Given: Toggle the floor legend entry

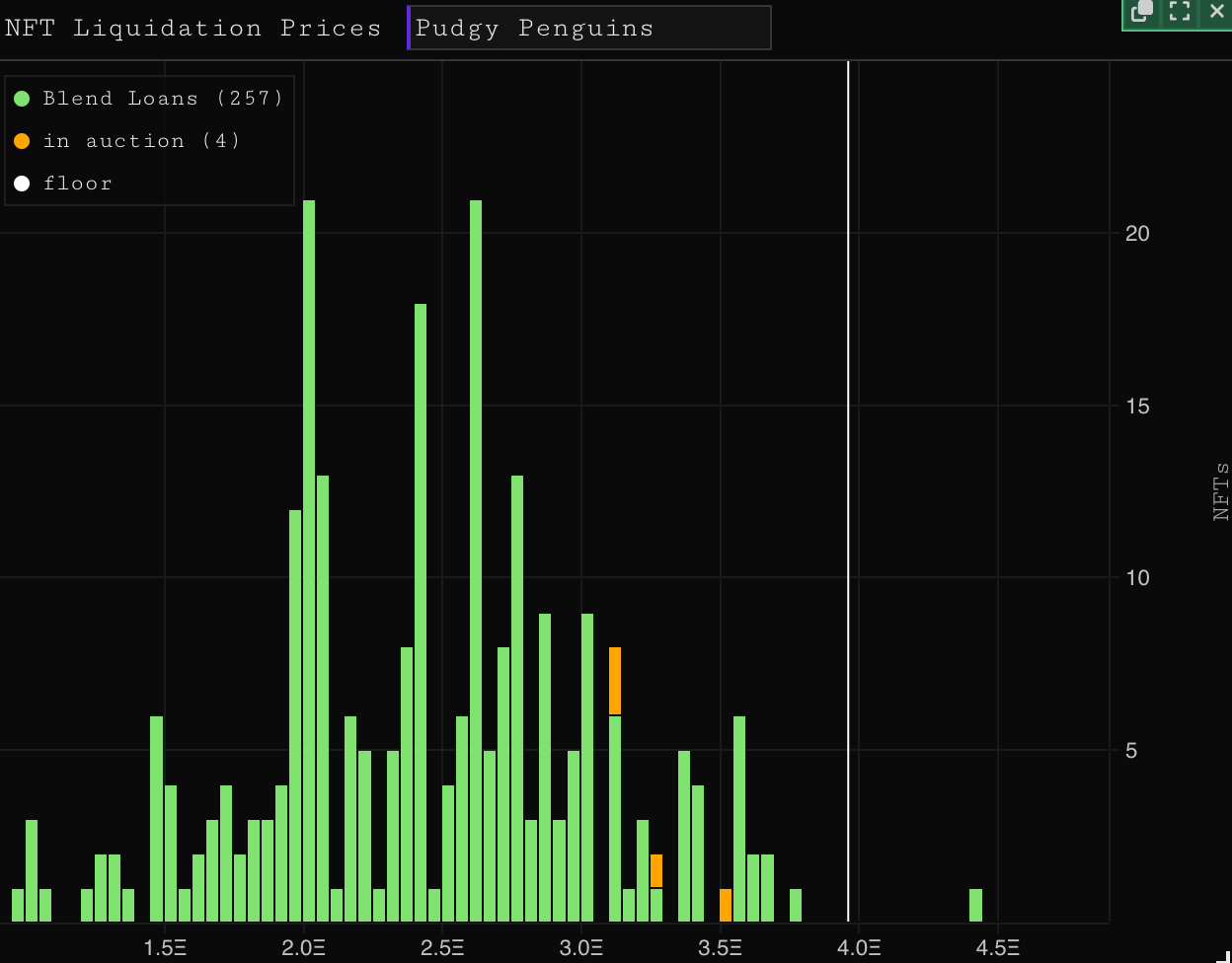Looking at the screenshot, I should tap(63, 184).
